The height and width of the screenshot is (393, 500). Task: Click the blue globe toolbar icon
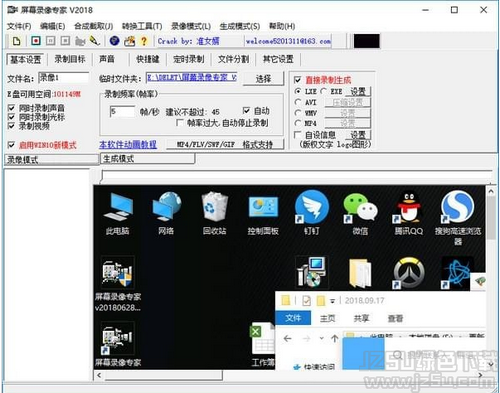tap(114, 41)
